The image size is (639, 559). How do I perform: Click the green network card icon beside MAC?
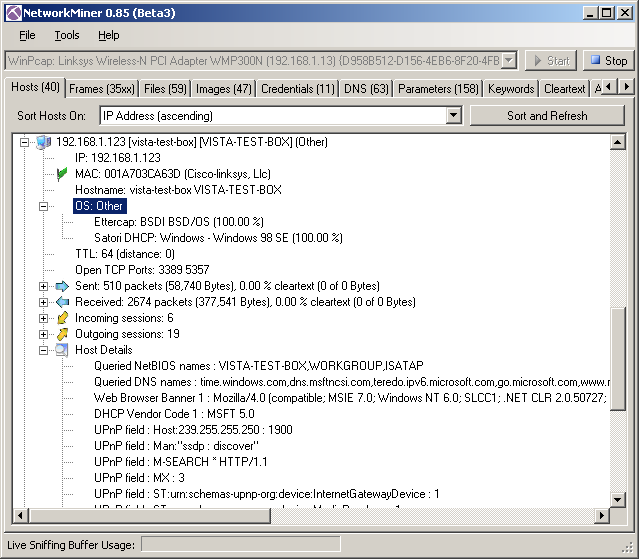click(62, 174)
